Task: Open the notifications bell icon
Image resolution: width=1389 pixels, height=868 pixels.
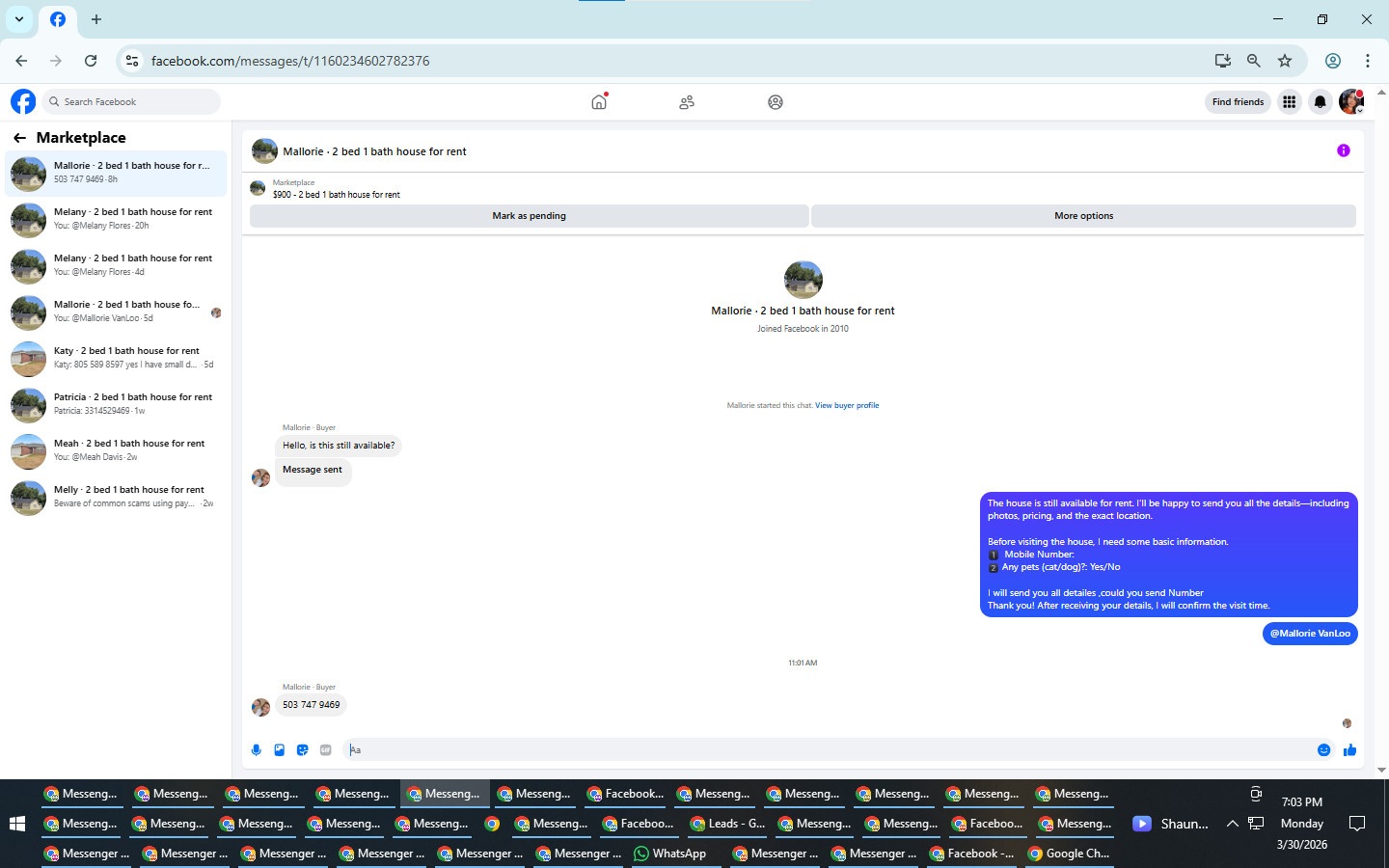Action: 1321,101
